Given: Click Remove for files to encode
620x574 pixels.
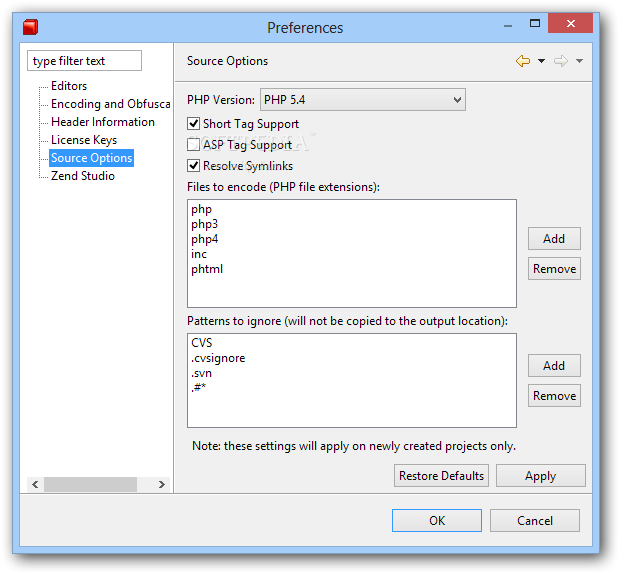Looking at the screenshot, I should coord(554,269).
